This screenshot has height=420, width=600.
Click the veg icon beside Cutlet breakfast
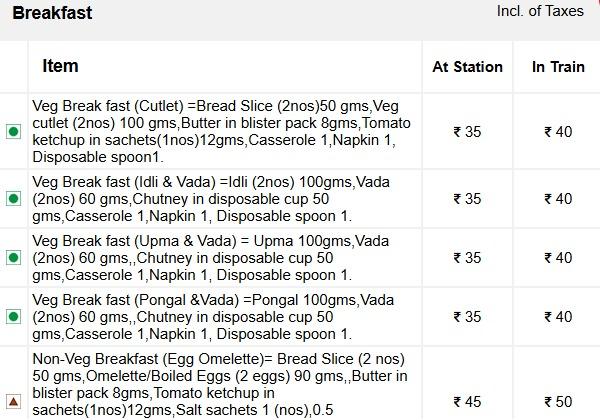pos(13,131)
